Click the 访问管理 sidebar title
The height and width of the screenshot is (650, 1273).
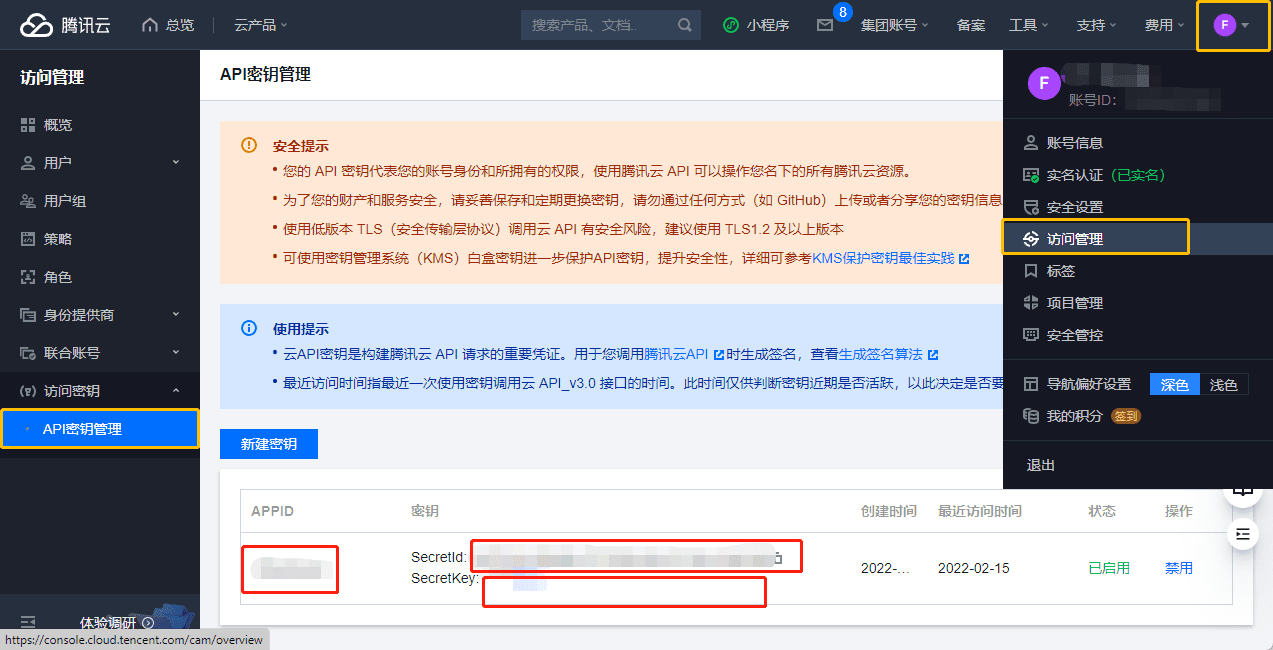(x=52, y=77)
